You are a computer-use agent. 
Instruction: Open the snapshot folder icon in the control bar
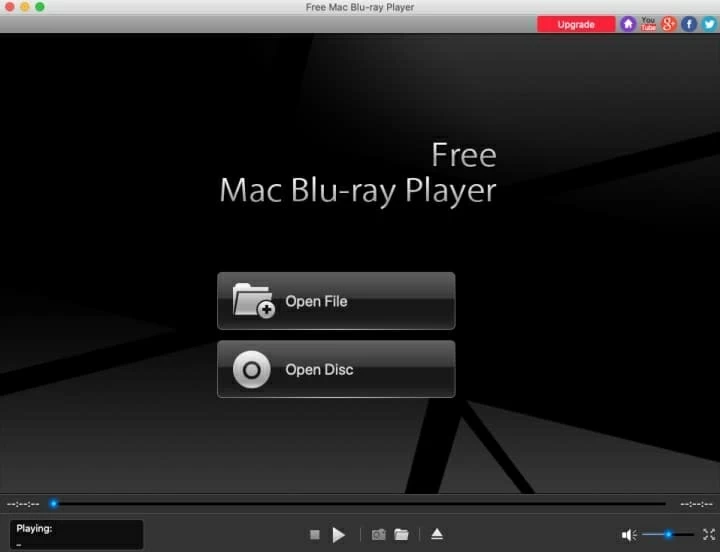pyautogui.click(x=401, y=535)
